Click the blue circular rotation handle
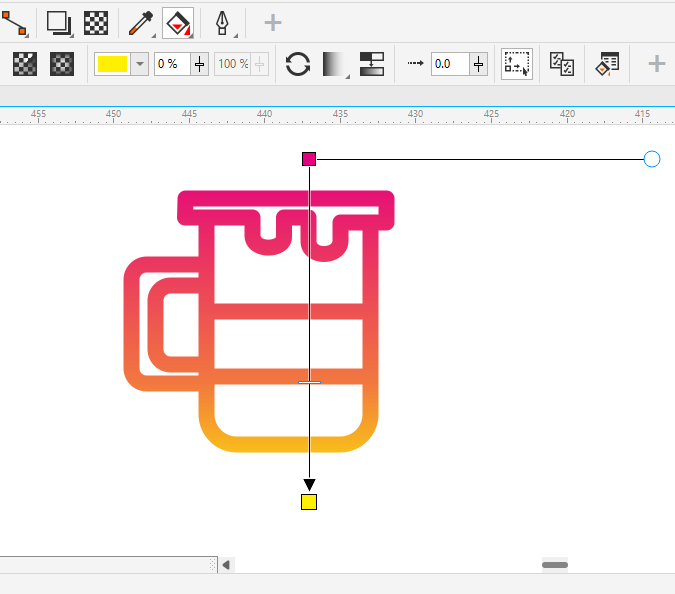 pyautogui.click(x=652, y=159)
